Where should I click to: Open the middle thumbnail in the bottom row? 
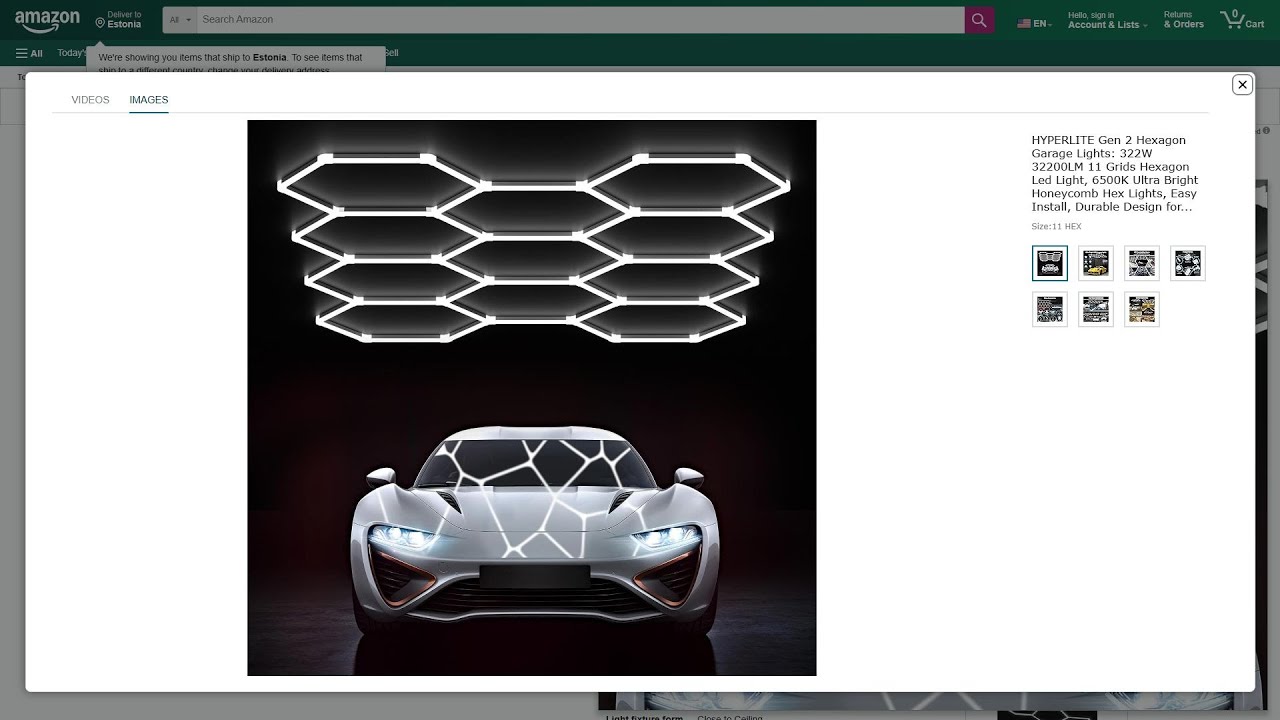click(1096, 309)
